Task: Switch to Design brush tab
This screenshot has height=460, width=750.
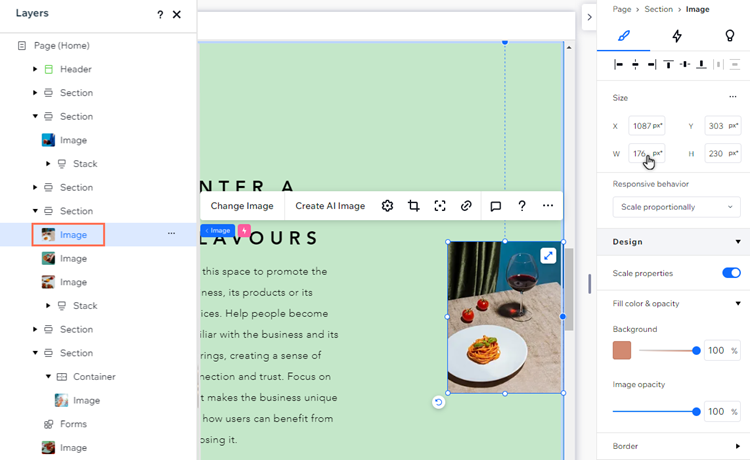Action: click(624, 36)
